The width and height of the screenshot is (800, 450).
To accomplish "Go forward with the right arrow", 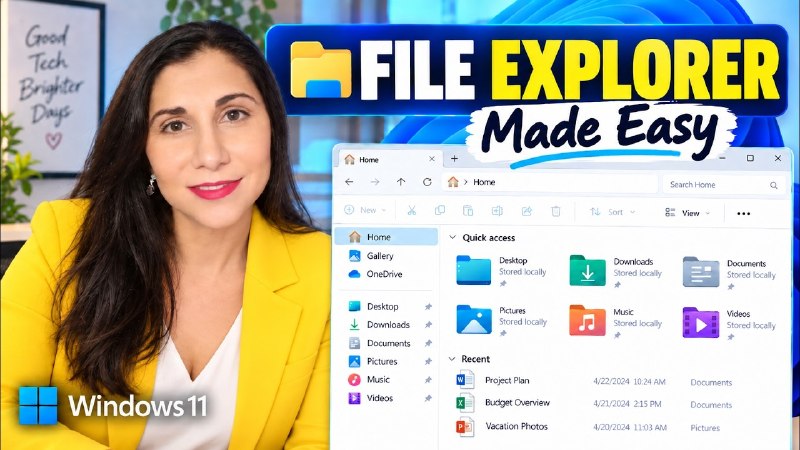I will (375, 182).
